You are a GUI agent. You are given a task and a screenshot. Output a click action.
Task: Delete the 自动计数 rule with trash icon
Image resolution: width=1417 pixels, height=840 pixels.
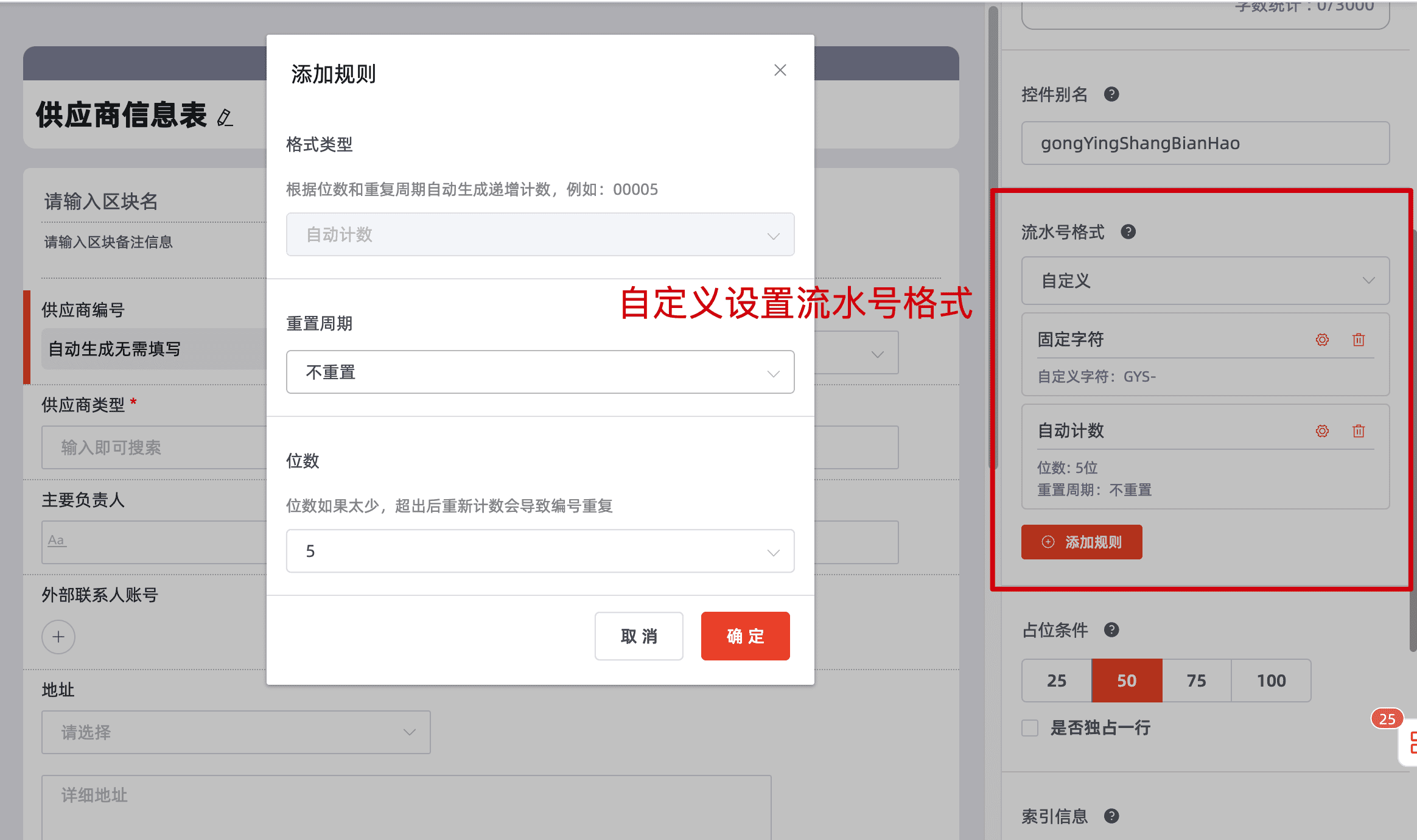(1359, 431)
